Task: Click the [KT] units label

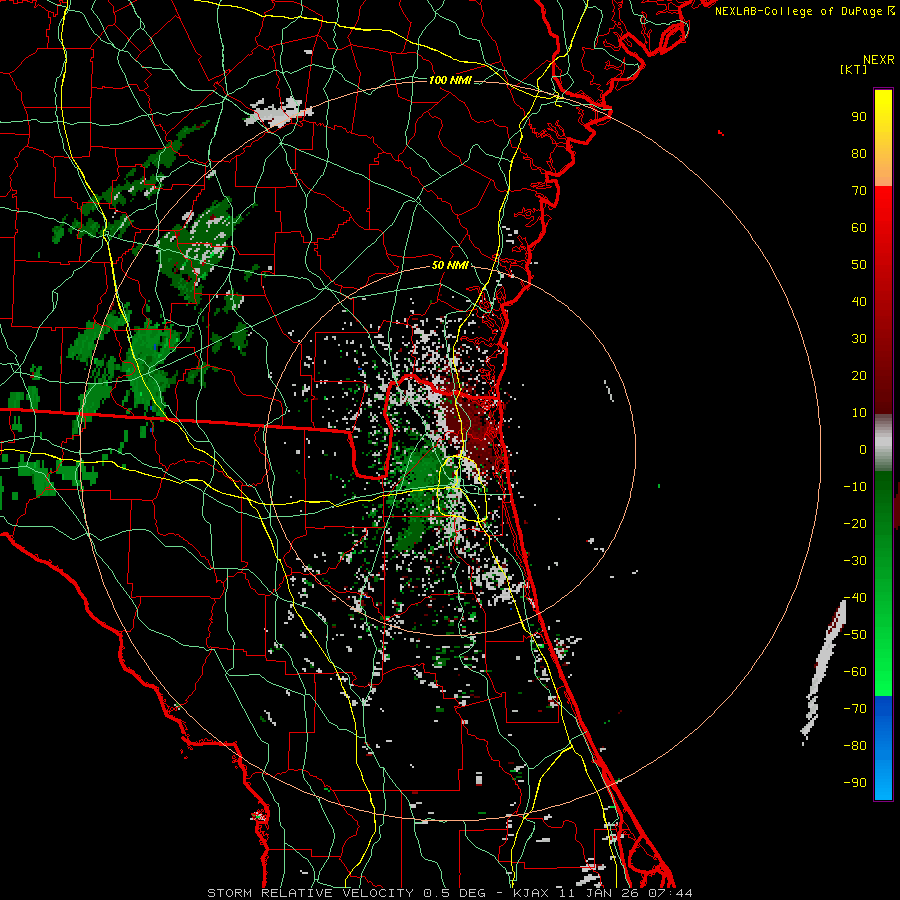Action: 854,69
